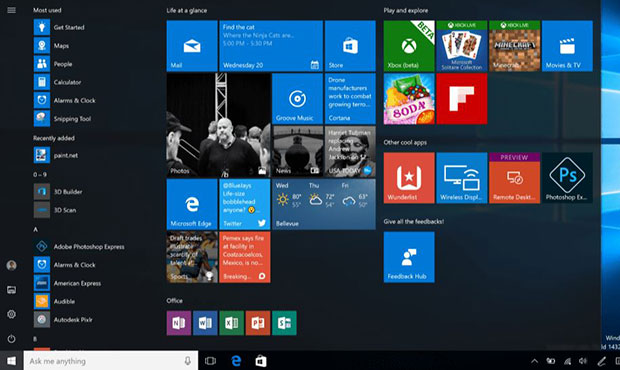620x370 pixels.
Task: Click the Play and explore group header
Action: tap(406, 10)
